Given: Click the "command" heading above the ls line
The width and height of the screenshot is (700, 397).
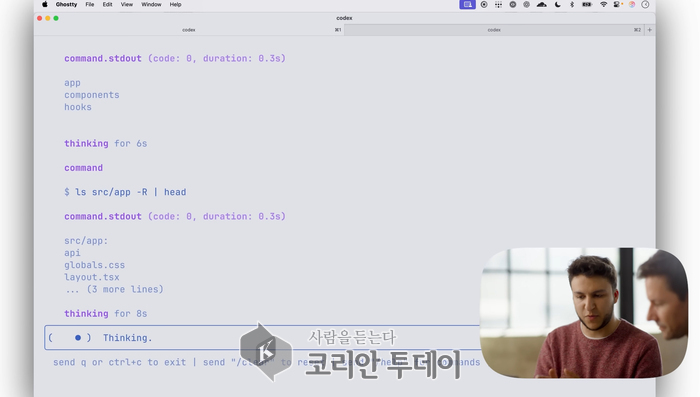Looking at the screenshot, I should (83, 168).
